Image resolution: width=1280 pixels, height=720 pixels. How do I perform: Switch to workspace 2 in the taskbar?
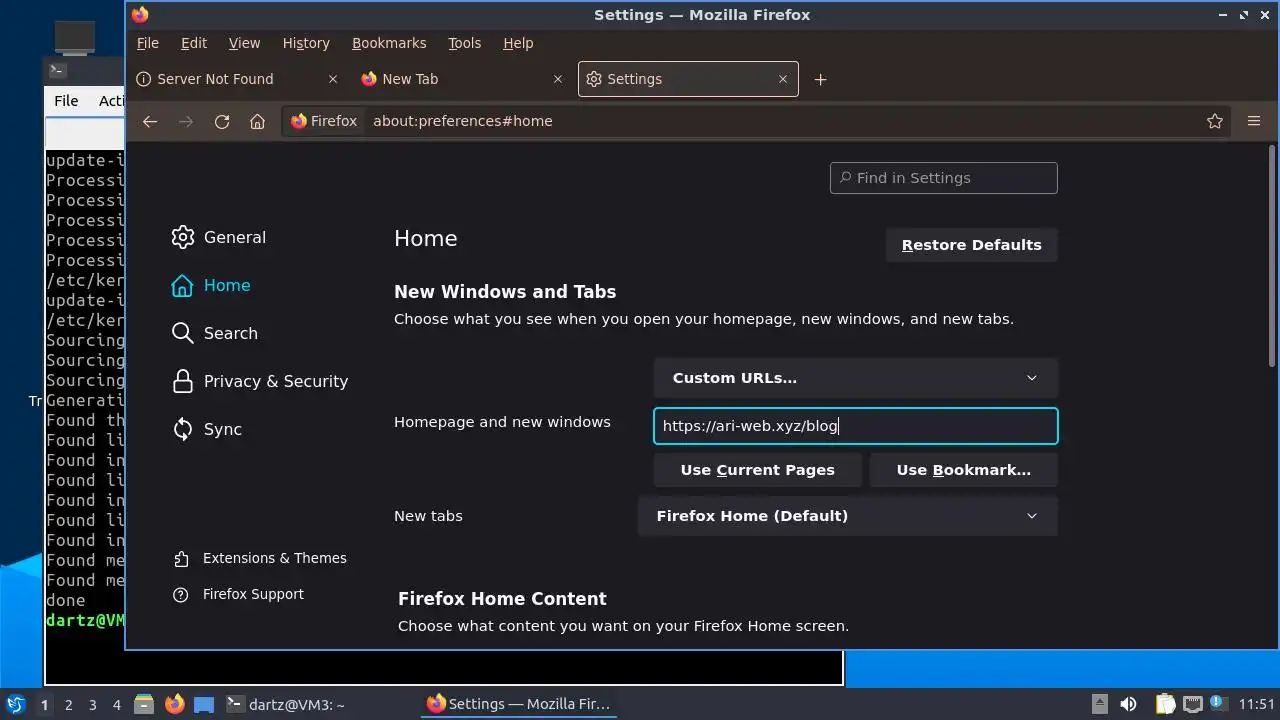pyautogui.click(x=68, y=705)
